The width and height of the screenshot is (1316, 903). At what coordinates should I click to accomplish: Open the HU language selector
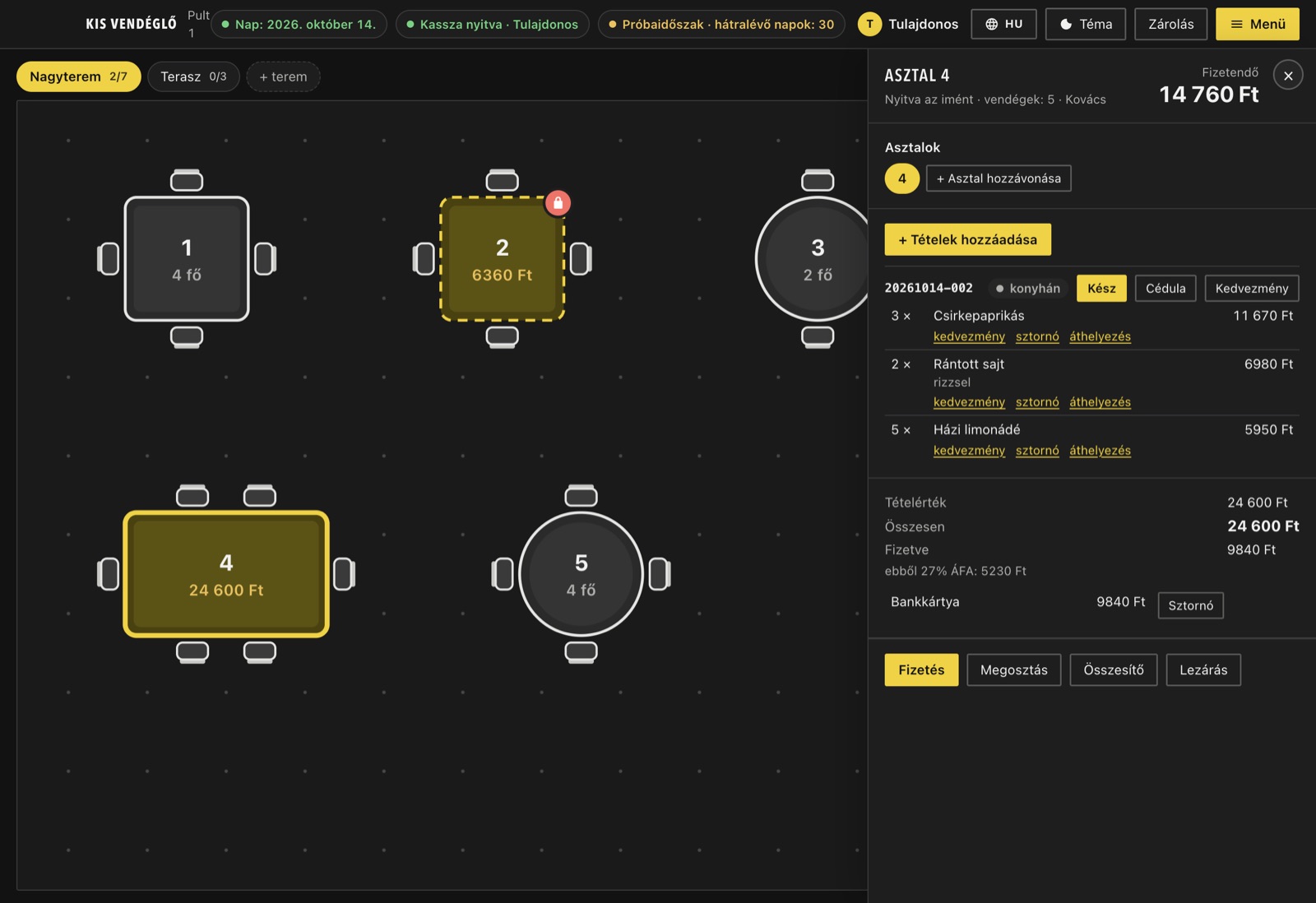click(x=1003, y=24)
